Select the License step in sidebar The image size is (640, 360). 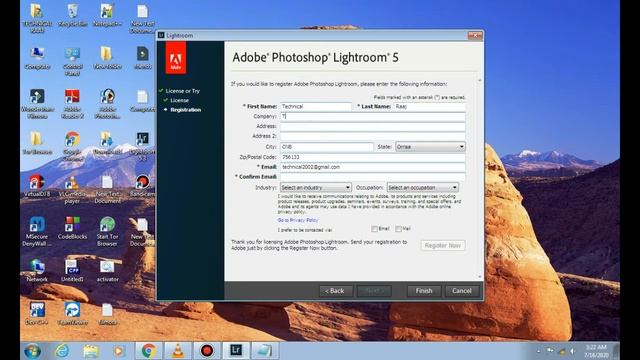[x=180, y=100]
